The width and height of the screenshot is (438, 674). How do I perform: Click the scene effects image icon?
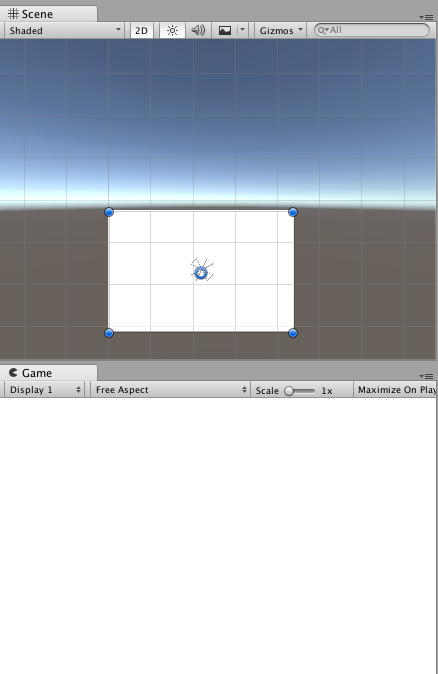tap(225, 31)
